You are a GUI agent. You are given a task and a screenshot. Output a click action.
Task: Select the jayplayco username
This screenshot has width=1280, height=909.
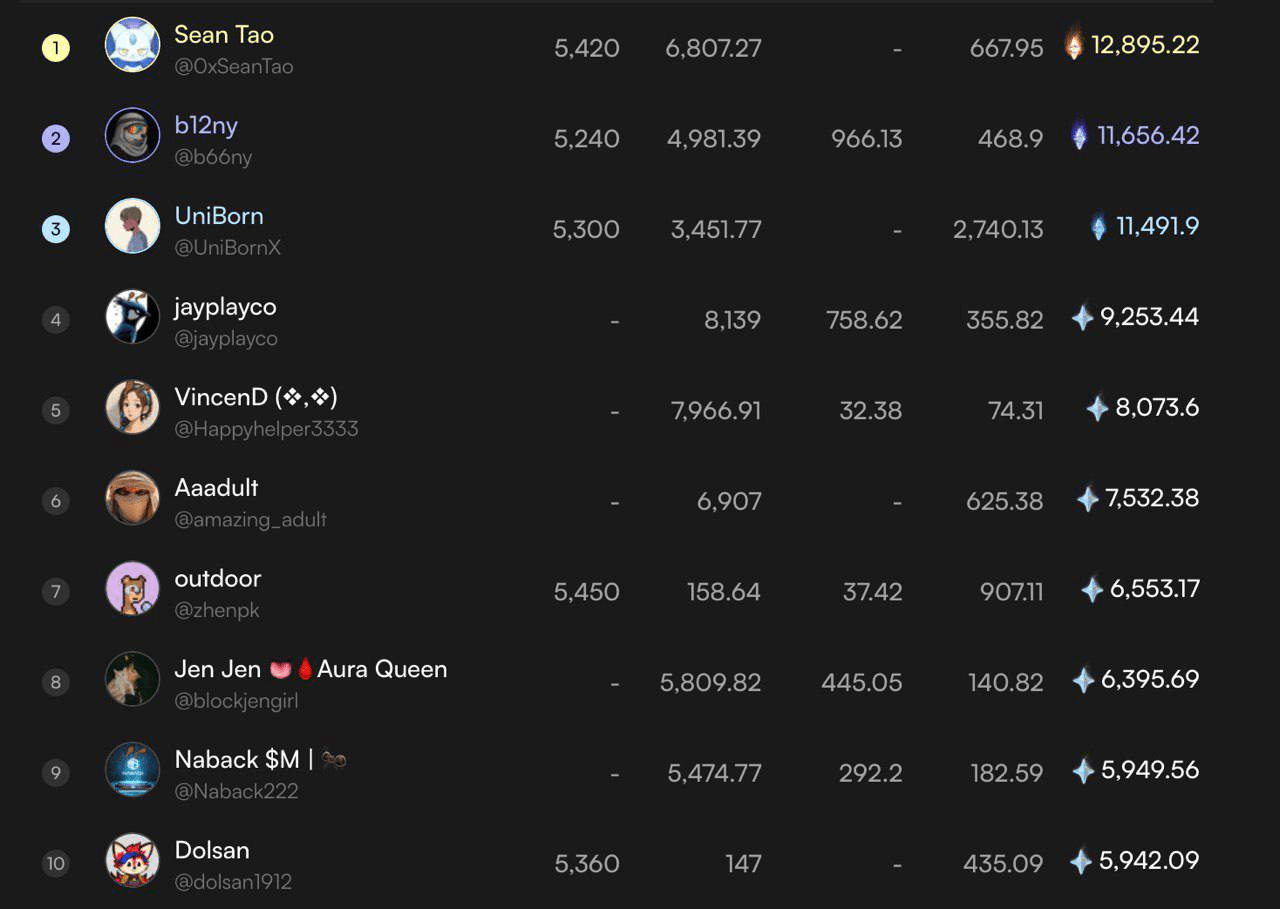point(225,307)
